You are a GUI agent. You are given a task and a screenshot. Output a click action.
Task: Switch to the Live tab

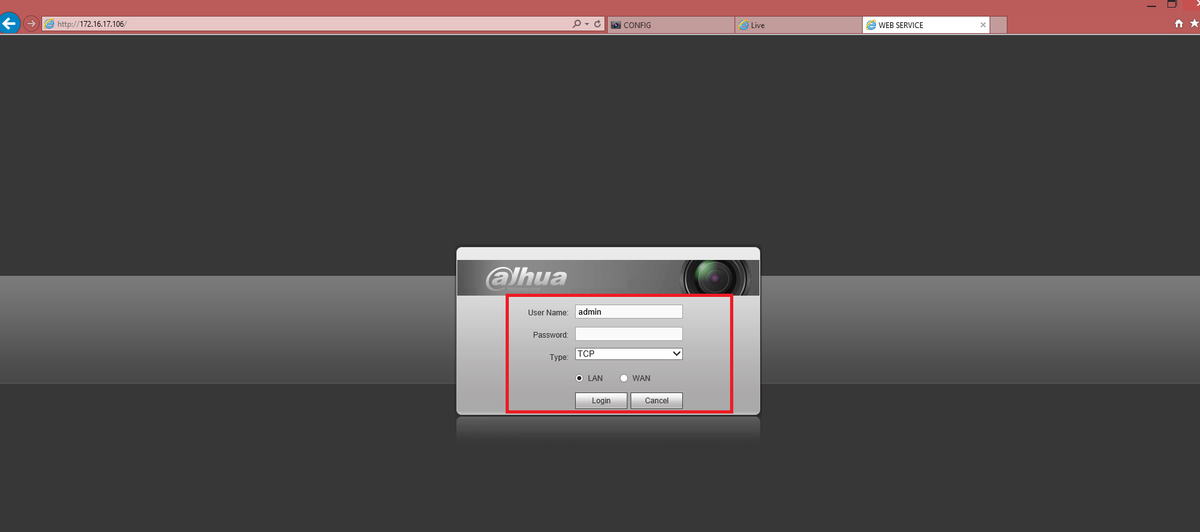tap(797, 24)
